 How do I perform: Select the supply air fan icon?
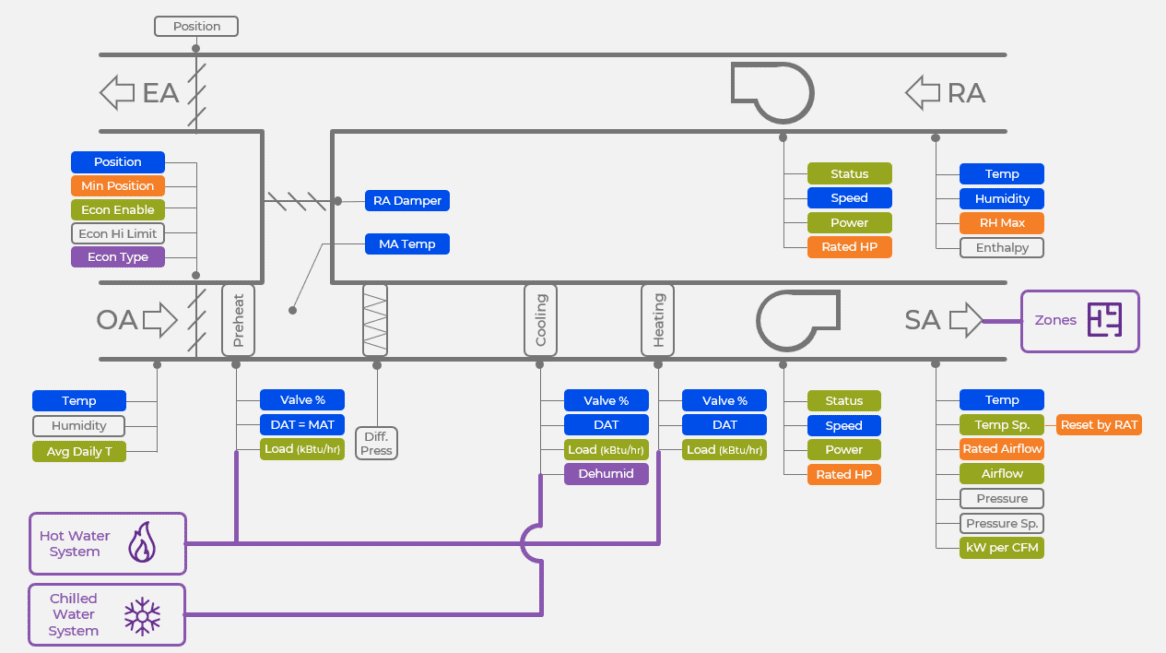pyautogui.click(x=795, y=318)
